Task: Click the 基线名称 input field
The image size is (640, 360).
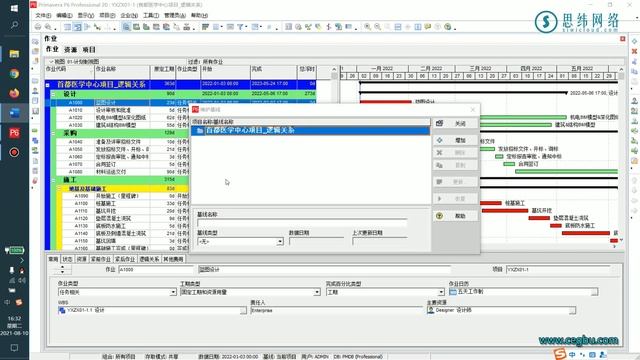Action: [x=302, y=223]
